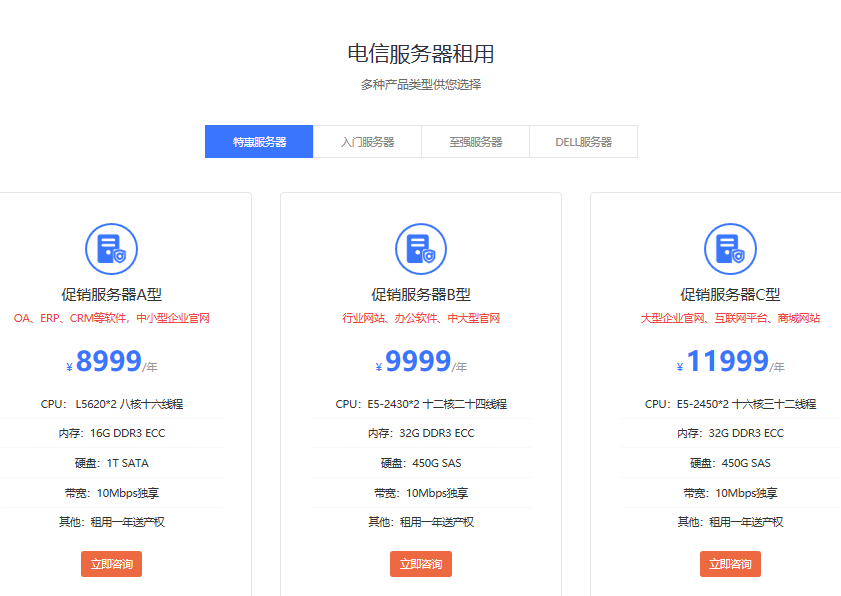Click 其他: 租用一年送产权 in B型 card
Screen dimensions: 841x596
pyautogui.click(x=421, y=522)
